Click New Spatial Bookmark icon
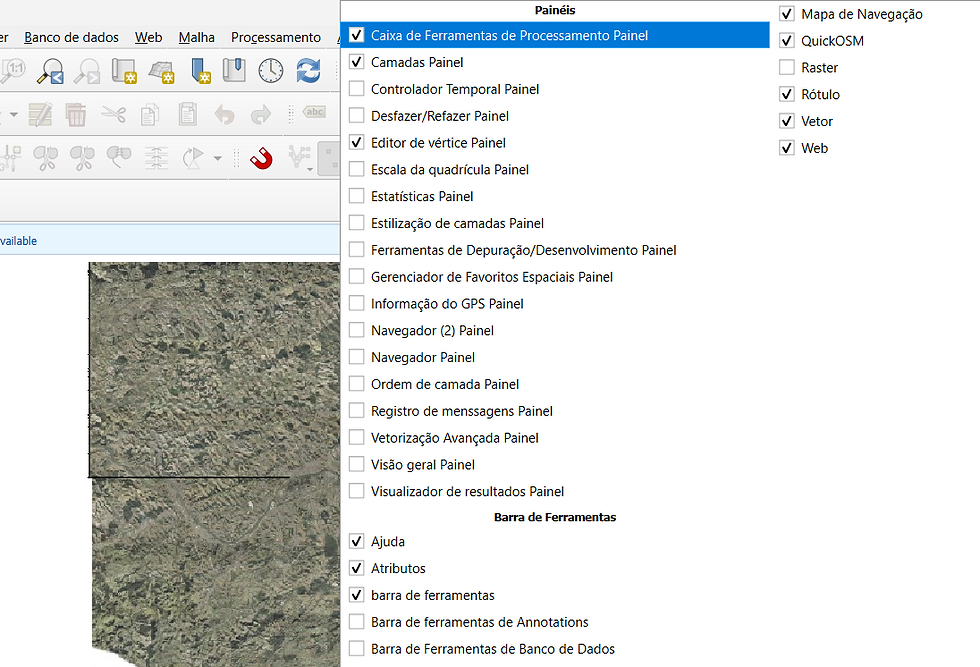Screen dimensions: 980x667 tap(200, 71)
